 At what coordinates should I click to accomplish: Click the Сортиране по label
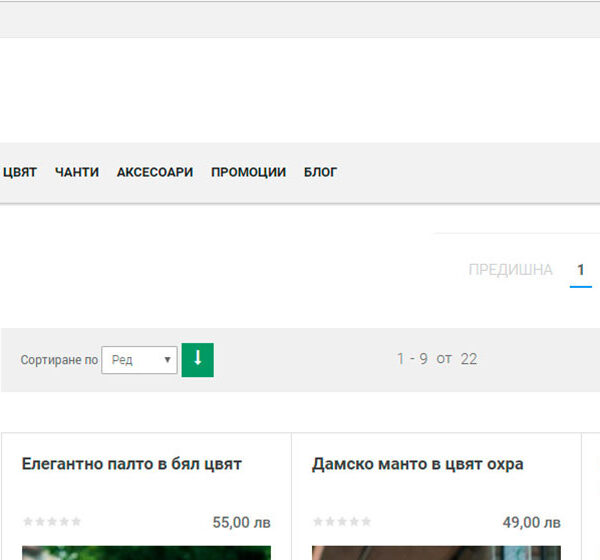(x=59, y=360)
